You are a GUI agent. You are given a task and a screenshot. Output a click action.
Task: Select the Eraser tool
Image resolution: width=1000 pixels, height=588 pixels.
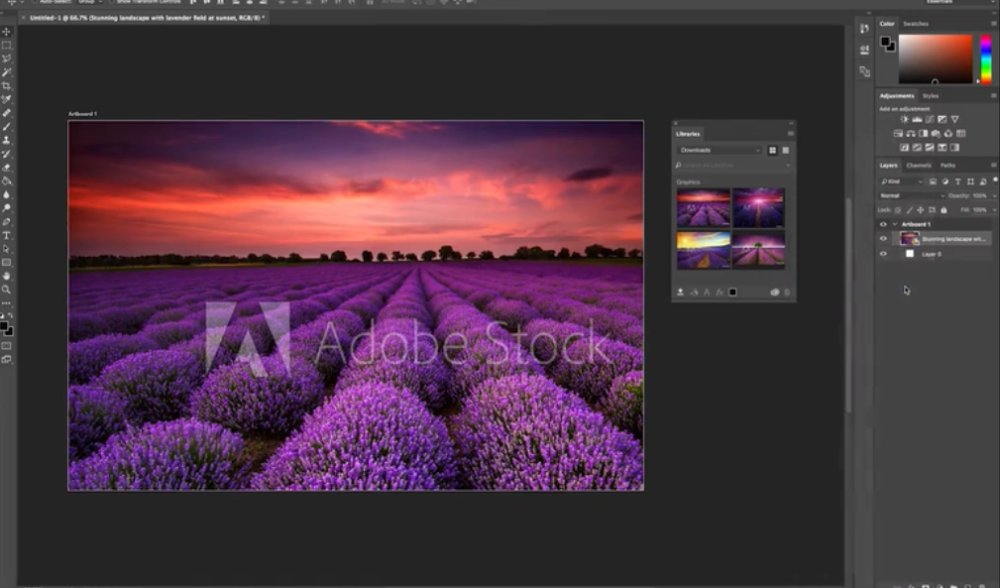(6, 167)
